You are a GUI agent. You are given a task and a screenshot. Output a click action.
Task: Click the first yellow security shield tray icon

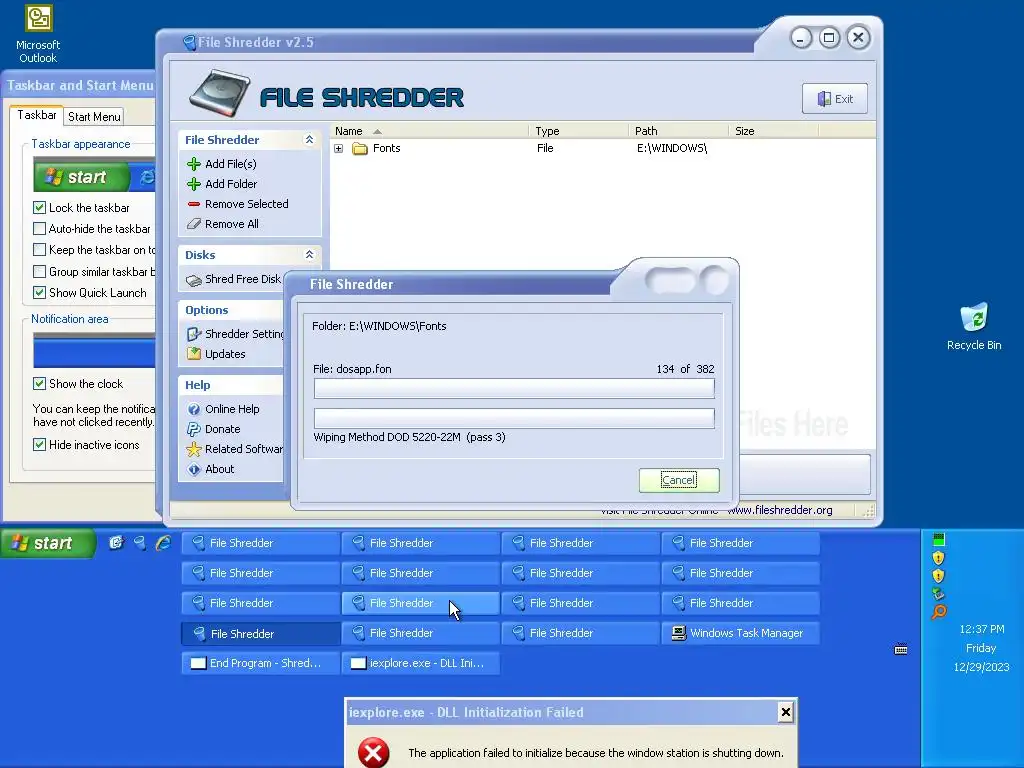[938, 558]
